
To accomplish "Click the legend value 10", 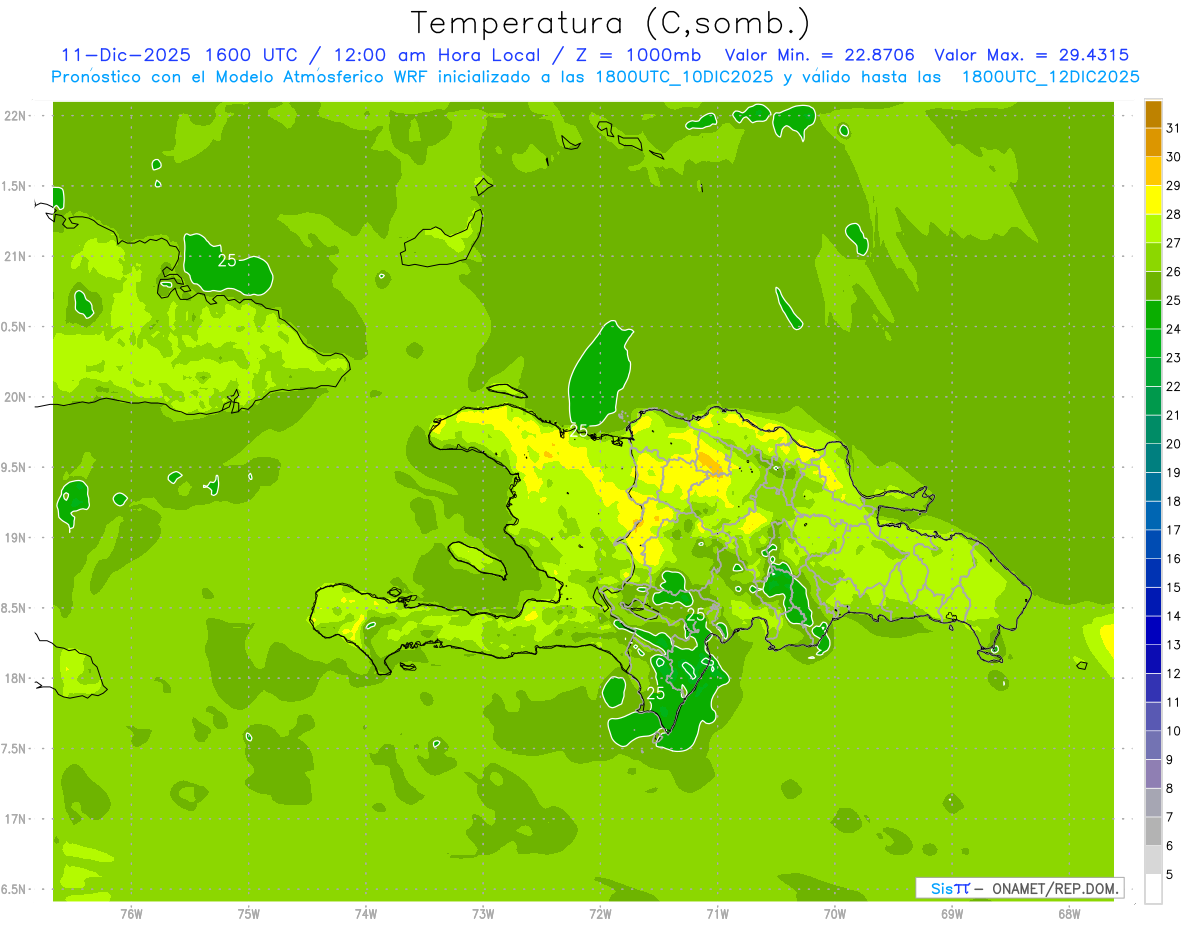I will click(1174, 731).
